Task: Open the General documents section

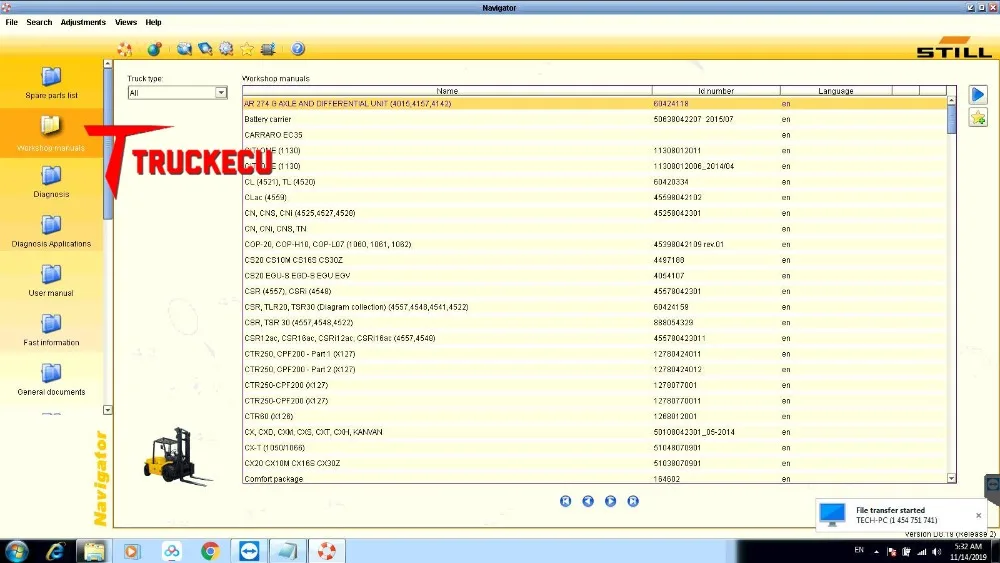Action: 51,379
